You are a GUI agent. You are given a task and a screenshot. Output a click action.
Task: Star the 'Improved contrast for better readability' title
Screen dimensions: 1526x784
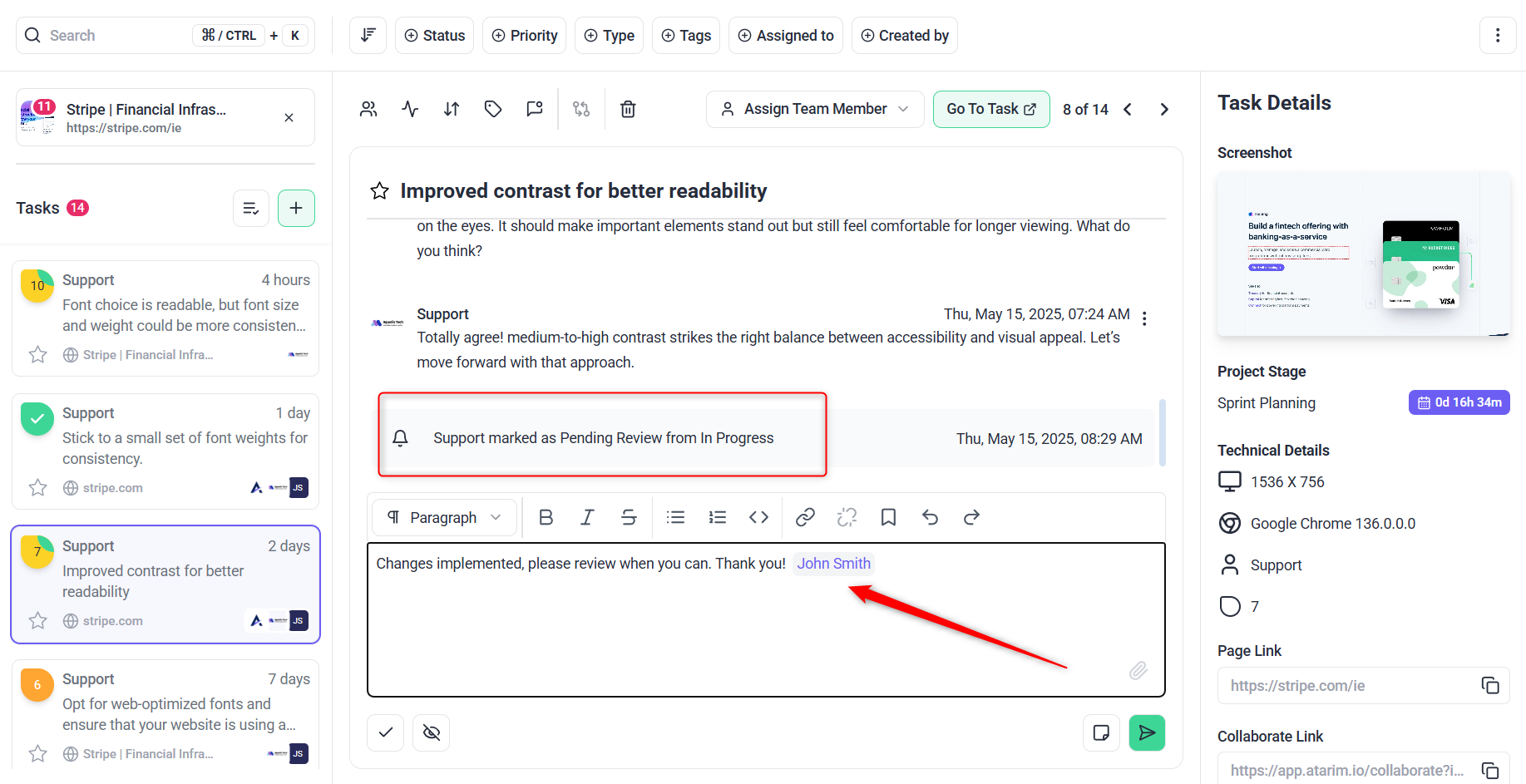(x=380, y=191)
